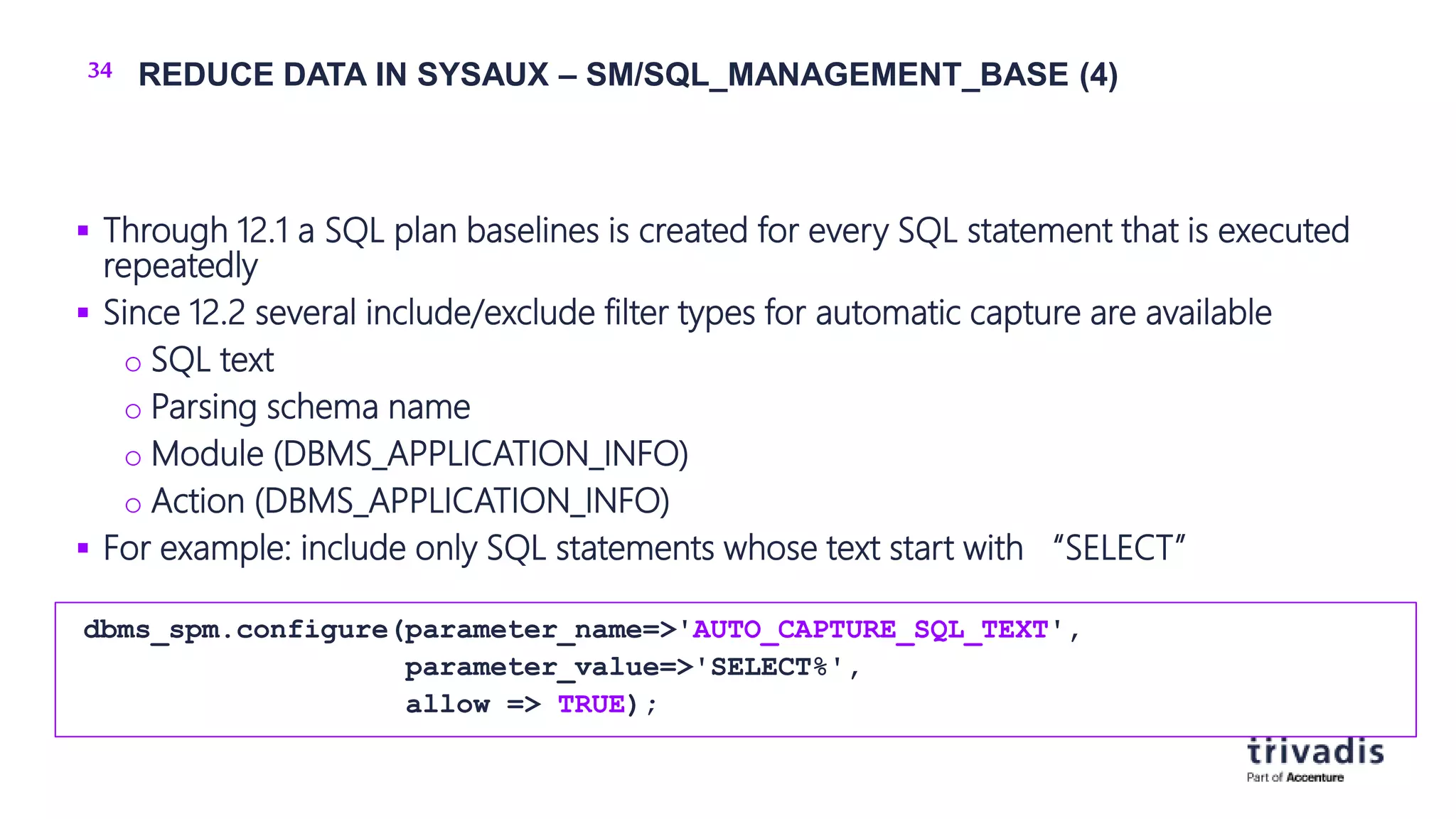Click 'Module (DBMS_APPLICATION_INFO)' sub-bullet
The height and width of the screenshot is (819, 1456).
coord(420,454)
